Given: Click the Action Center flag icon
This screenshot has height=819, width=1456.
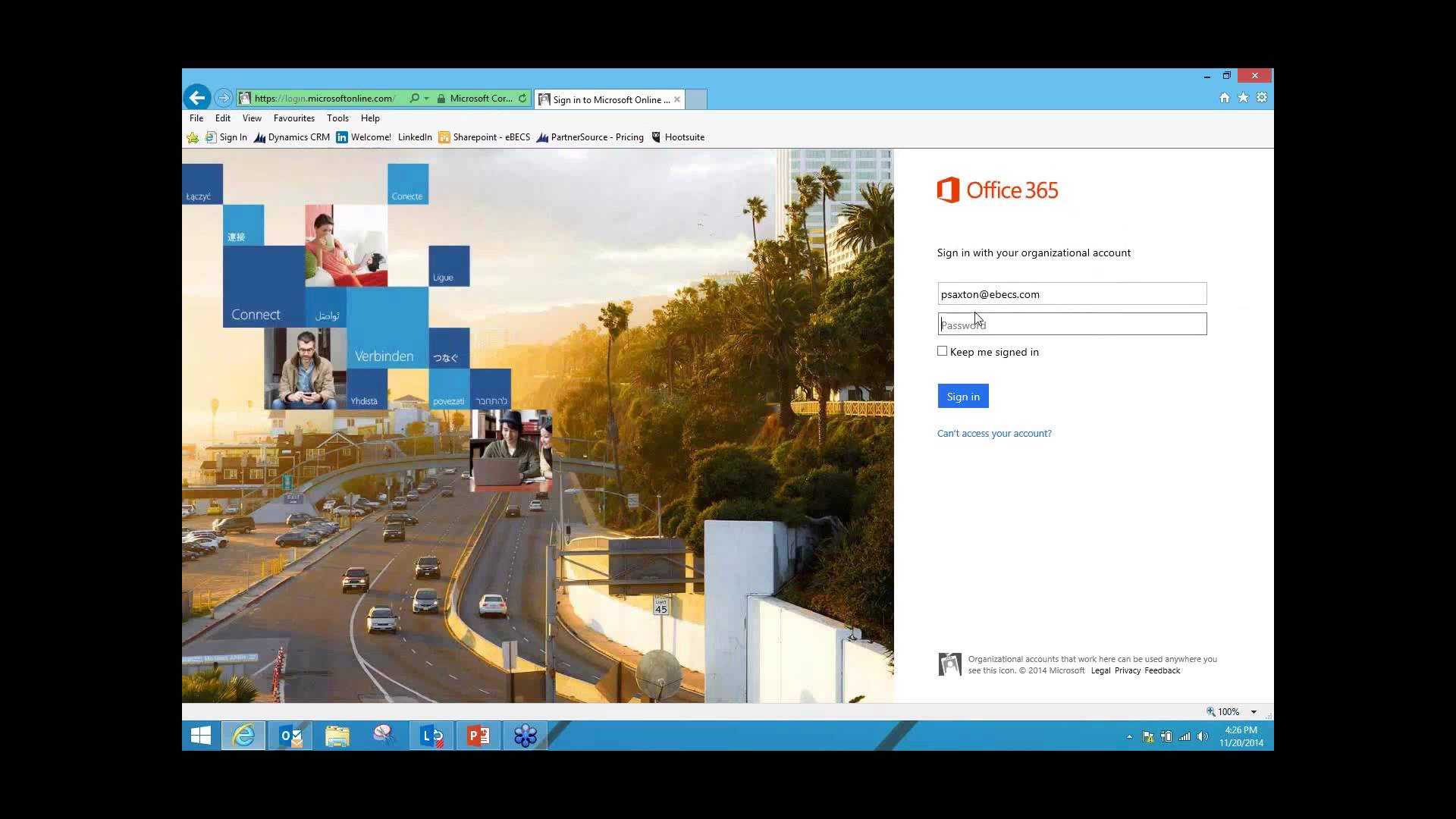Looking at the screenshot, I should 1148,736.
